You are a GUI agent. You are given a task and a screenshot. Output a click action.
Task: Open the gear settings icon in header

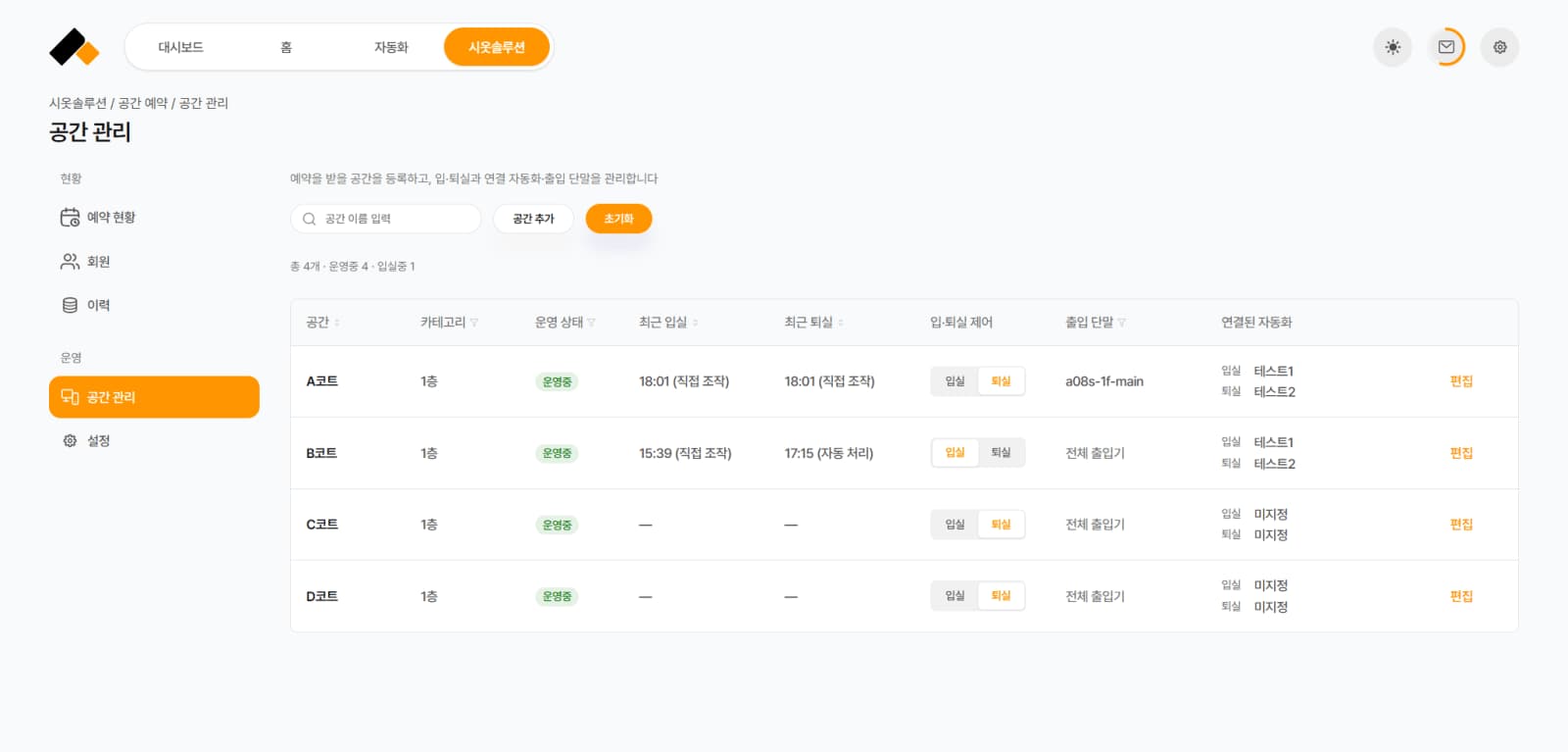coord(1499,47)
